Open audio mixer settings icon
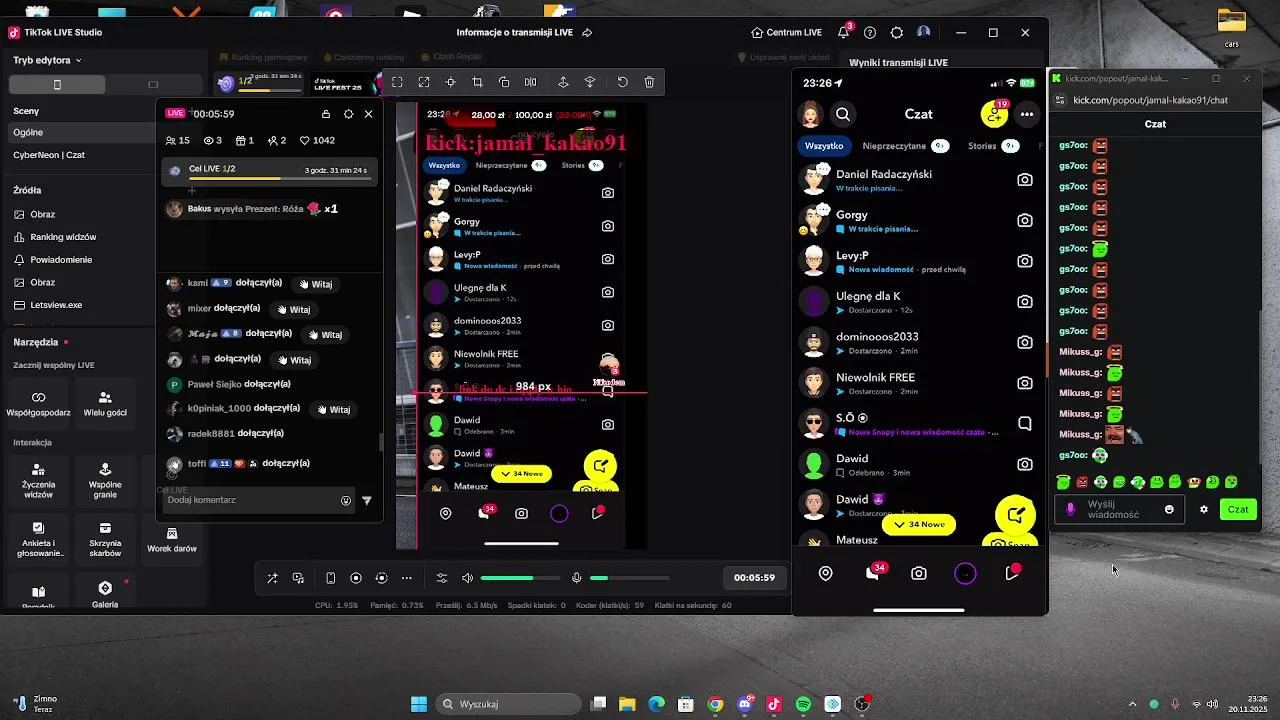This screenshot has height=720, width=1280. pyautogui.click(x=442, y=578)
